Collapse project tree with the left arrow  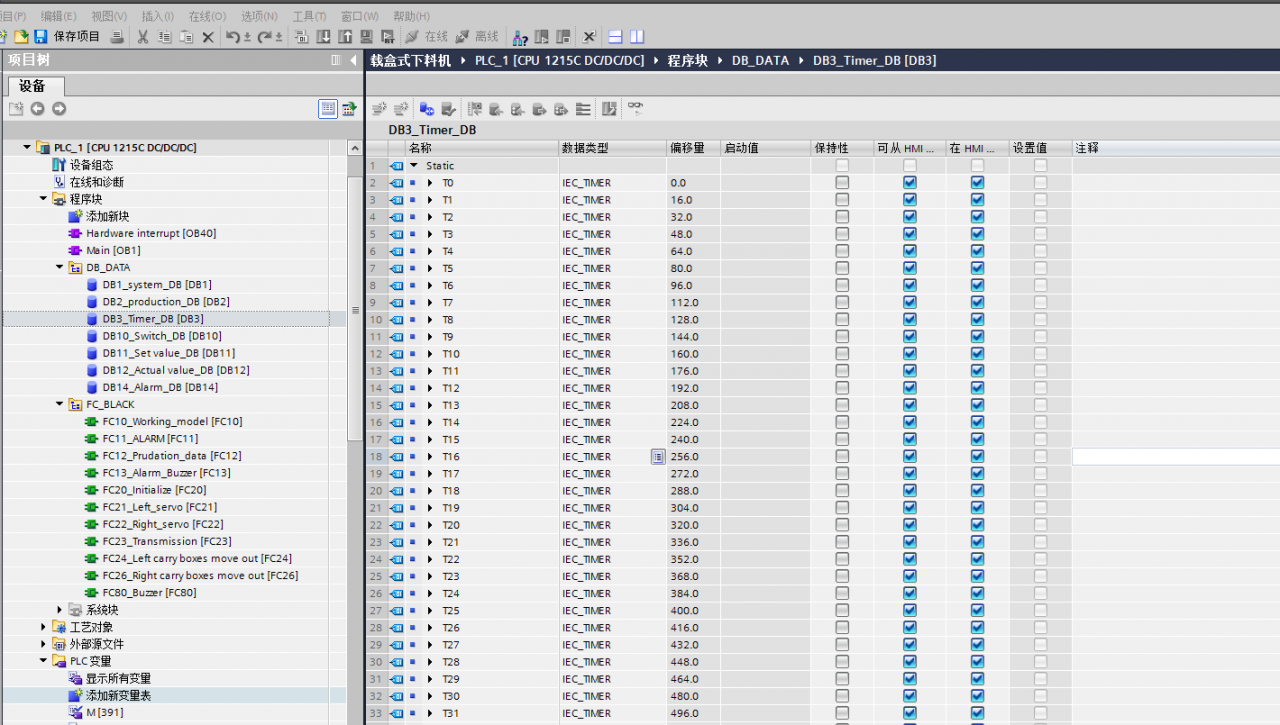353,61
